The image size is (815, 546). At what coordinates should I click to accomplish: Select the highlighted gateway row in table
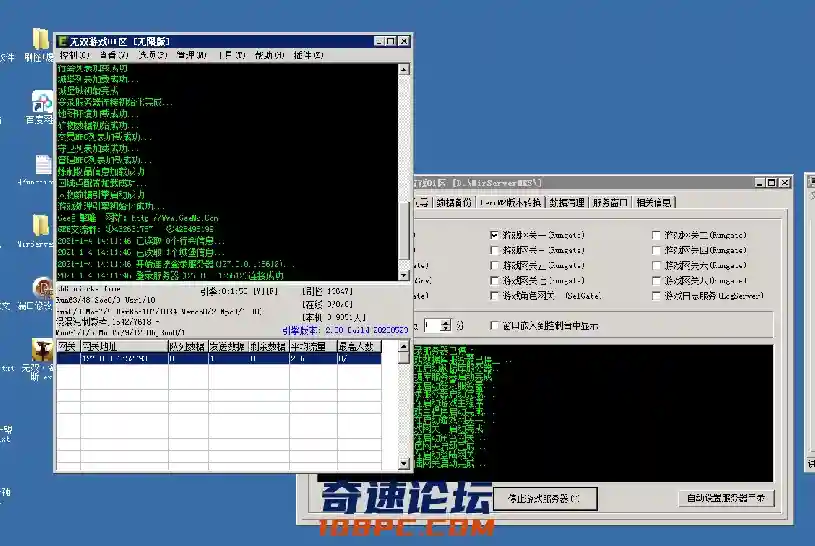coord(219,358)
